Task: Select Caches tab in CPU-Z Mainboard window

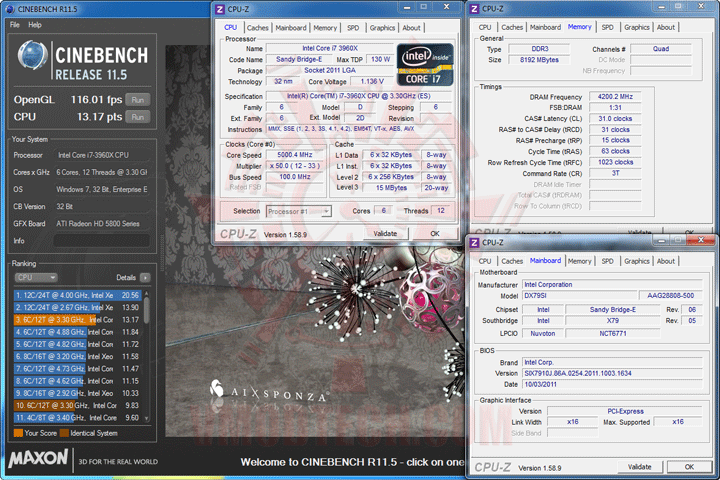Action: point(512,261)
